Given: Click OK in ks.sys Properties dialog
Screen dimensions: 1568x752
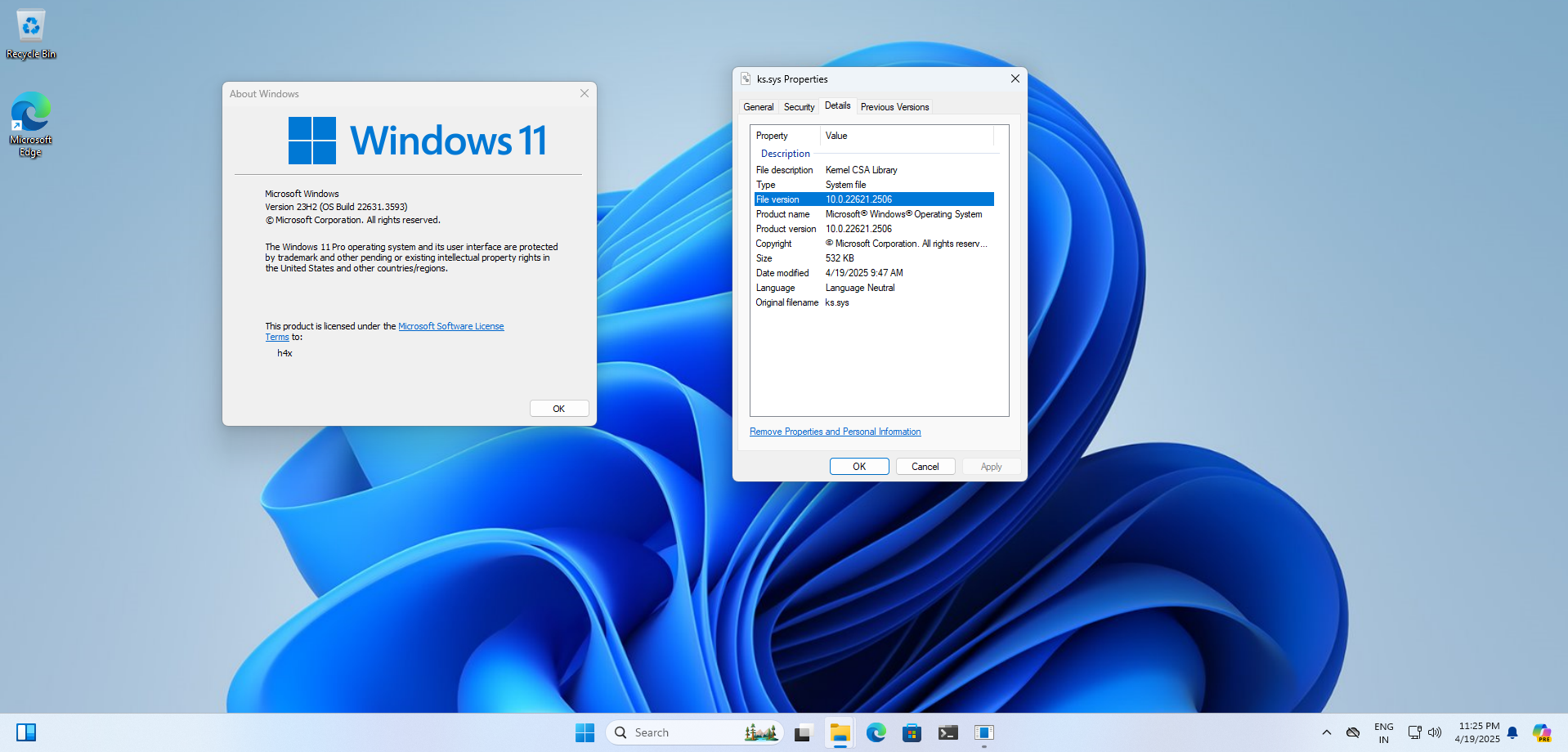Looking at the screenshot, I should (x=859, y=467).
